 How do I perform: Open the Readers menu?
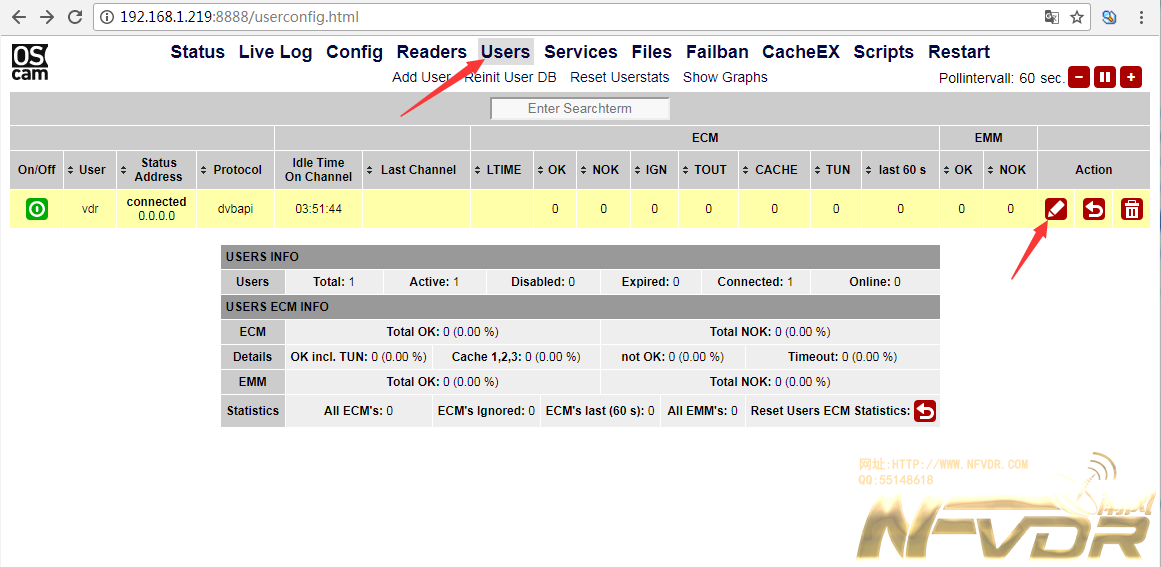431,52
